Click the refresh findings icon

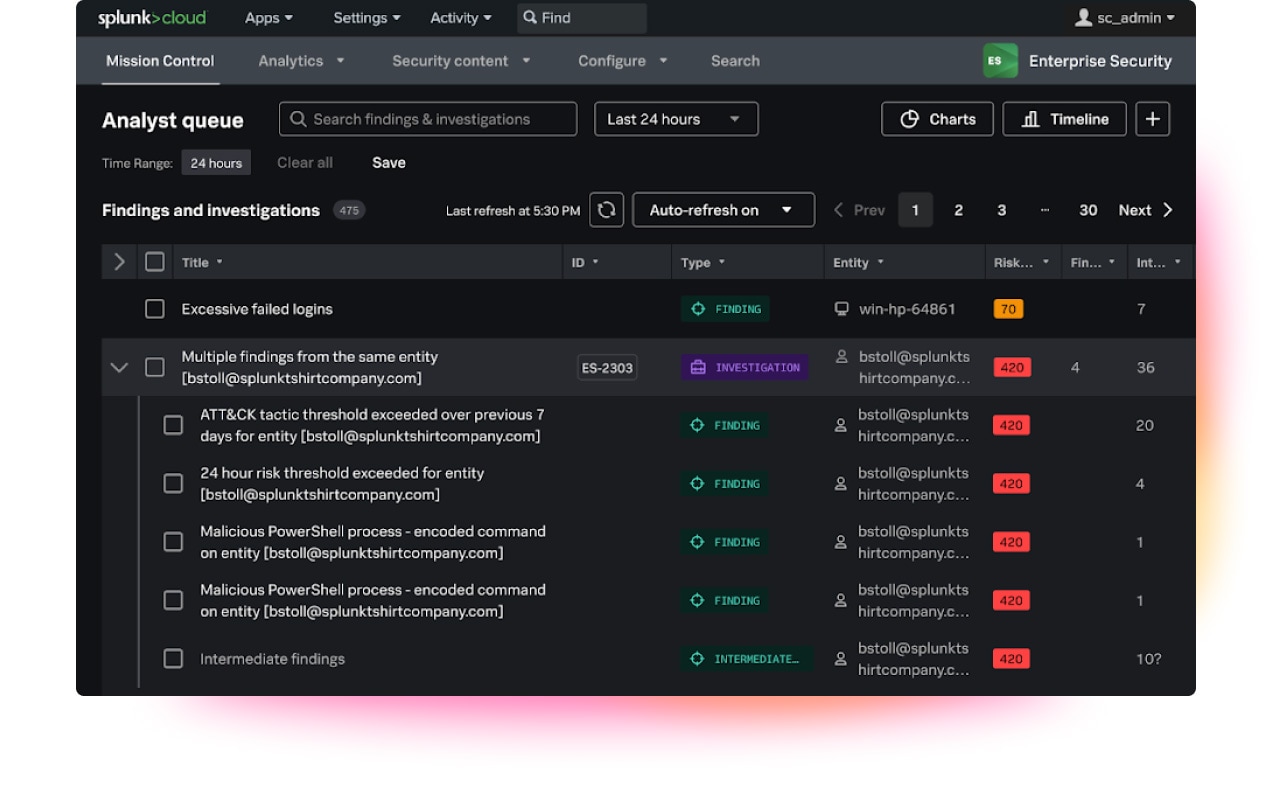coord(606,210)
